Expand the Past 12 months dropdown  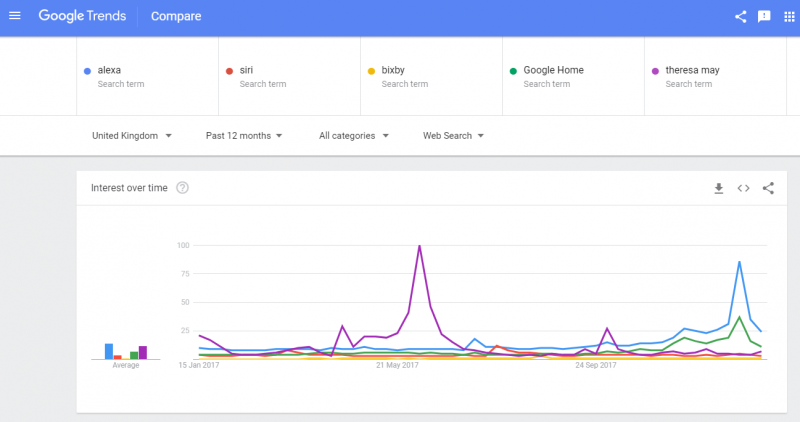[244, 136]
